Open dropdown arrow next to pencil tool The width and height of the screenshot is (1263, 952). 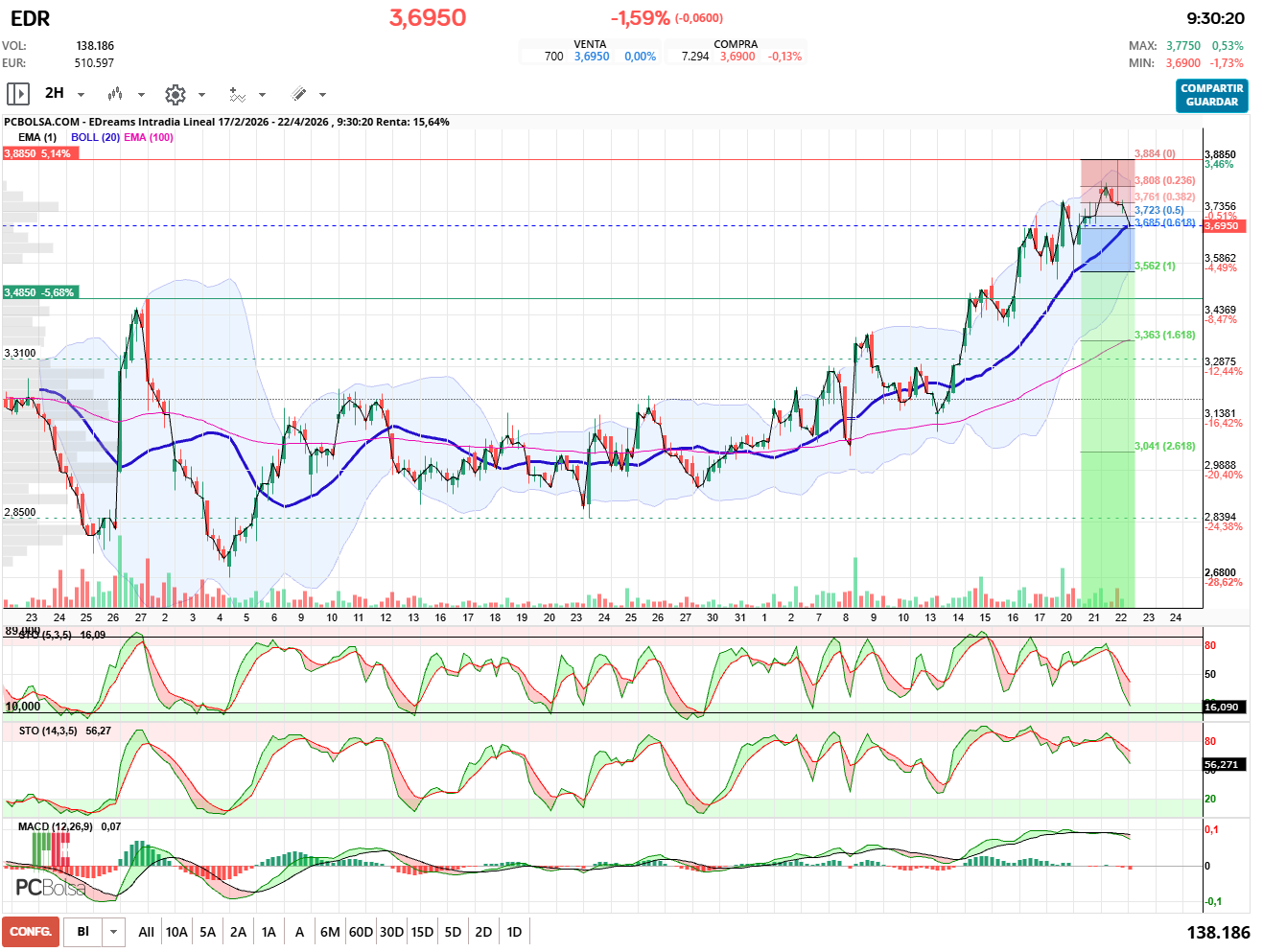tap(322, 95)
